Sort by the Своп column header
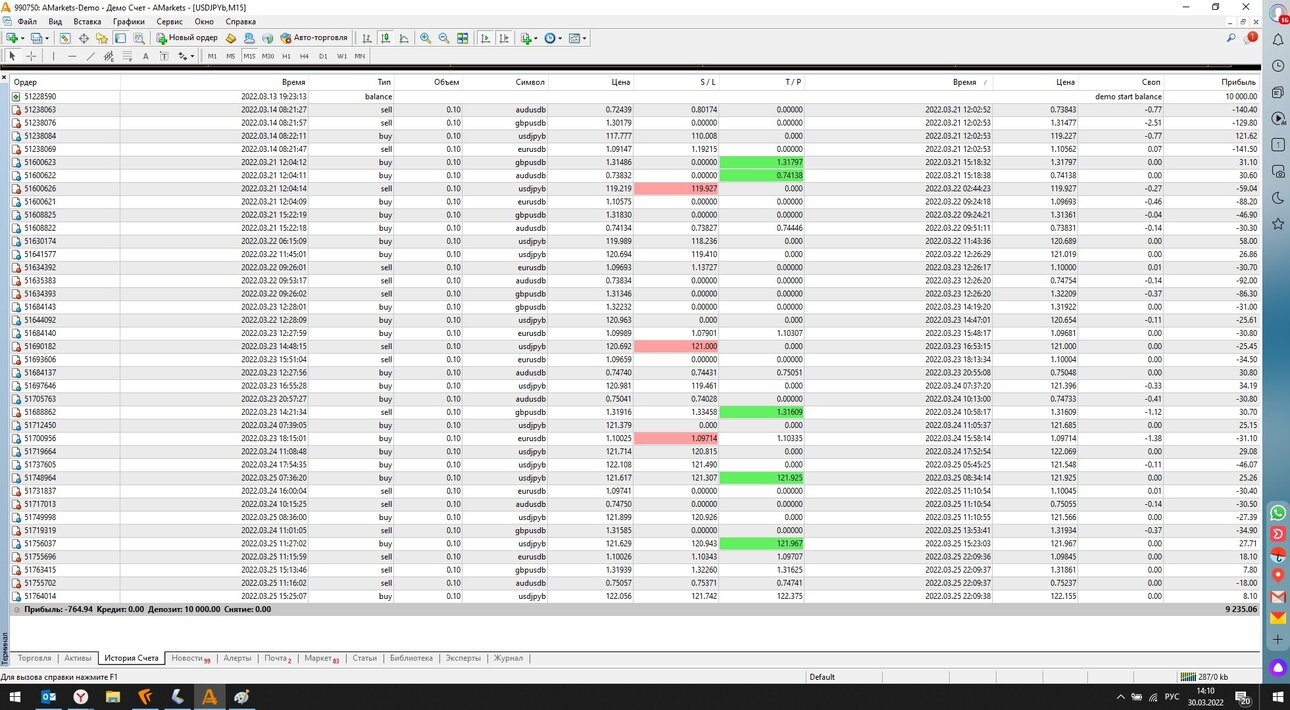 (x=1152, y=82)
